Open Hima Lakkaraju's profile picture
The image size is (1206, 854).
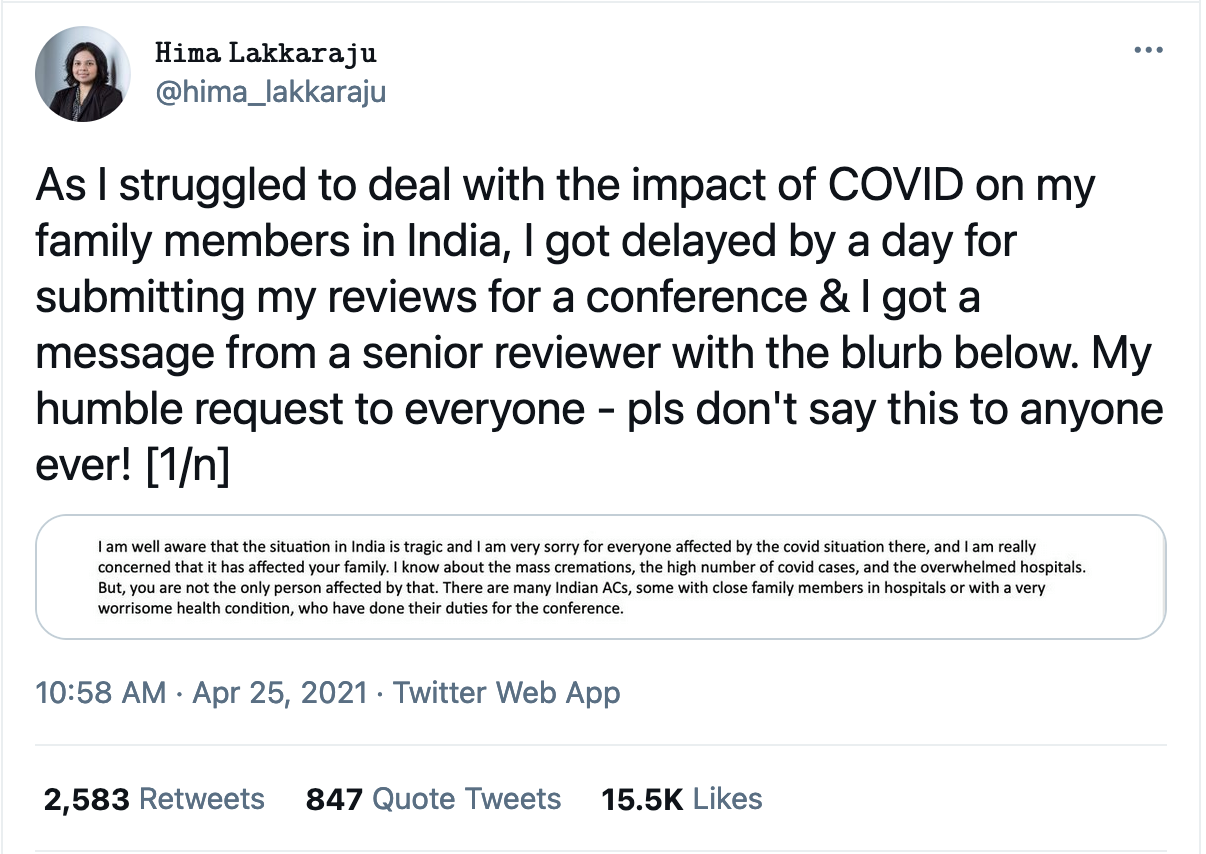(83, 74)
